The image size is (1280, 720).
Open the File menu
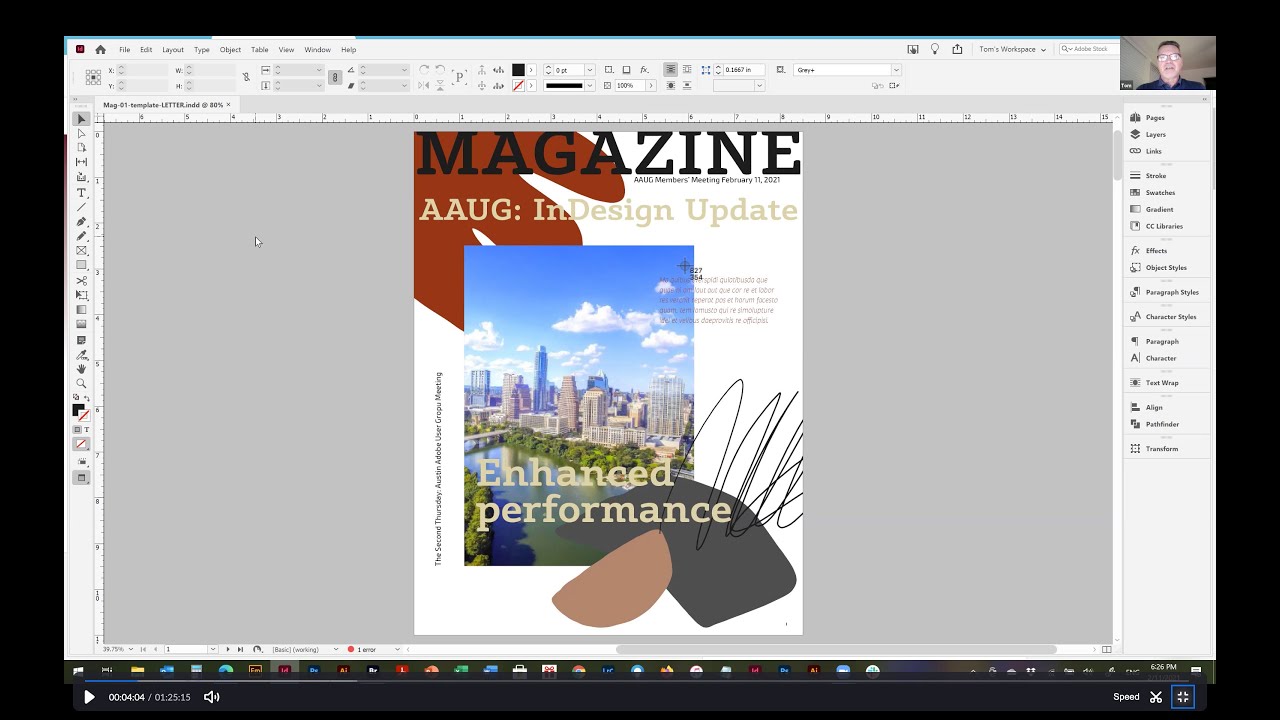125,49
